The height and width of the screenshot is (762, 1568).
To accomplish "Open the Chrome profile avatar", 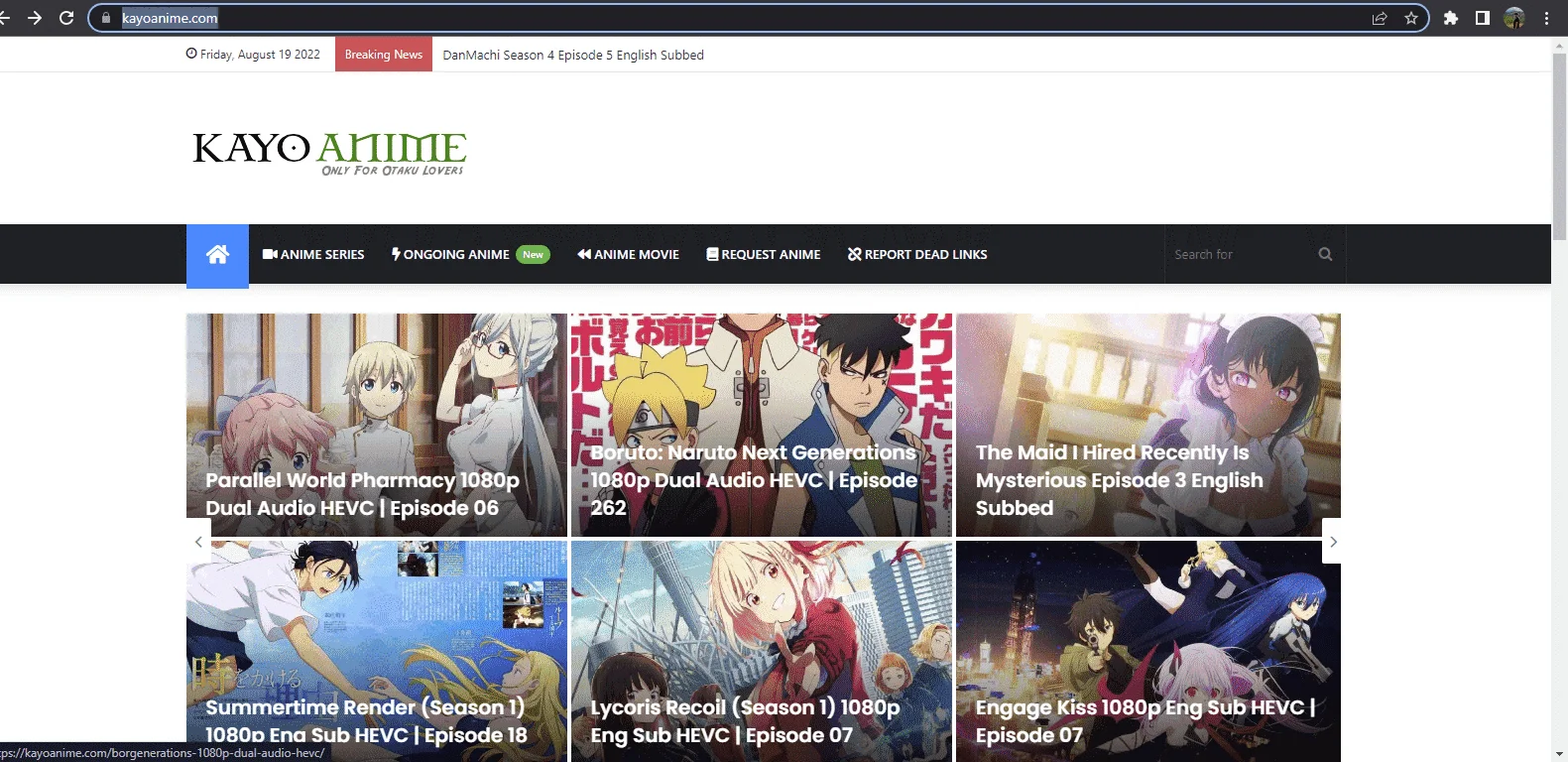I will (x=1514, y=18).
